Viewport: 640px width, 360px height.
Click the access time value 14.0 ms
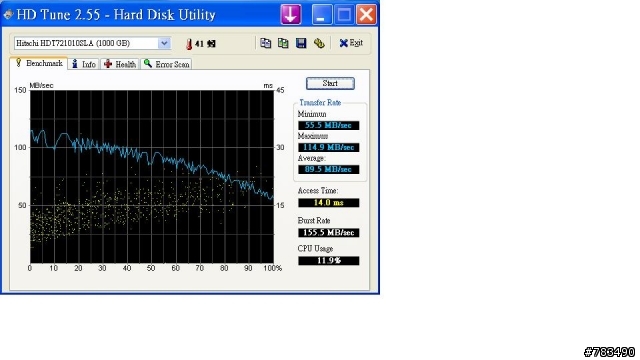(329, 203)
